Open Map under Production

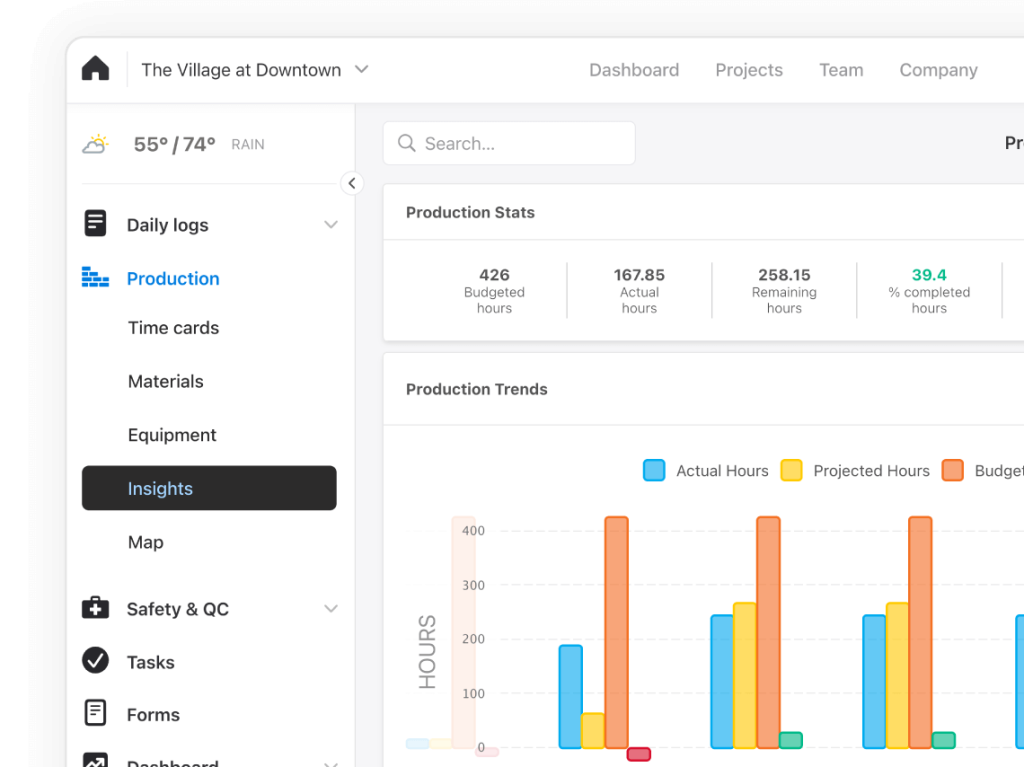(x=146, y=542)
